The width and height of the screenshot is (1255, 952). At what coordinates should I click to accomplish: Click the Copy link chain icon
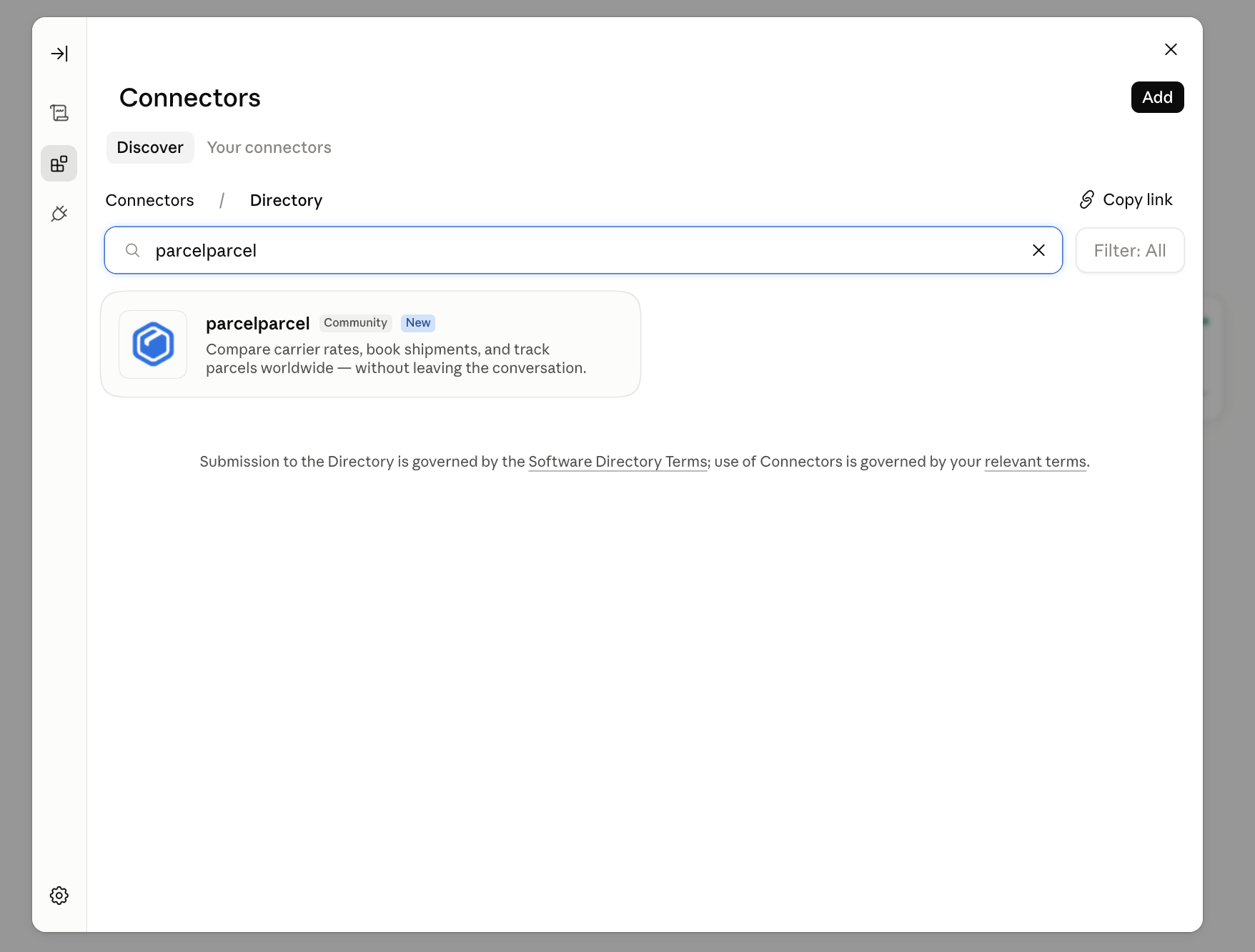[1086, 199]
